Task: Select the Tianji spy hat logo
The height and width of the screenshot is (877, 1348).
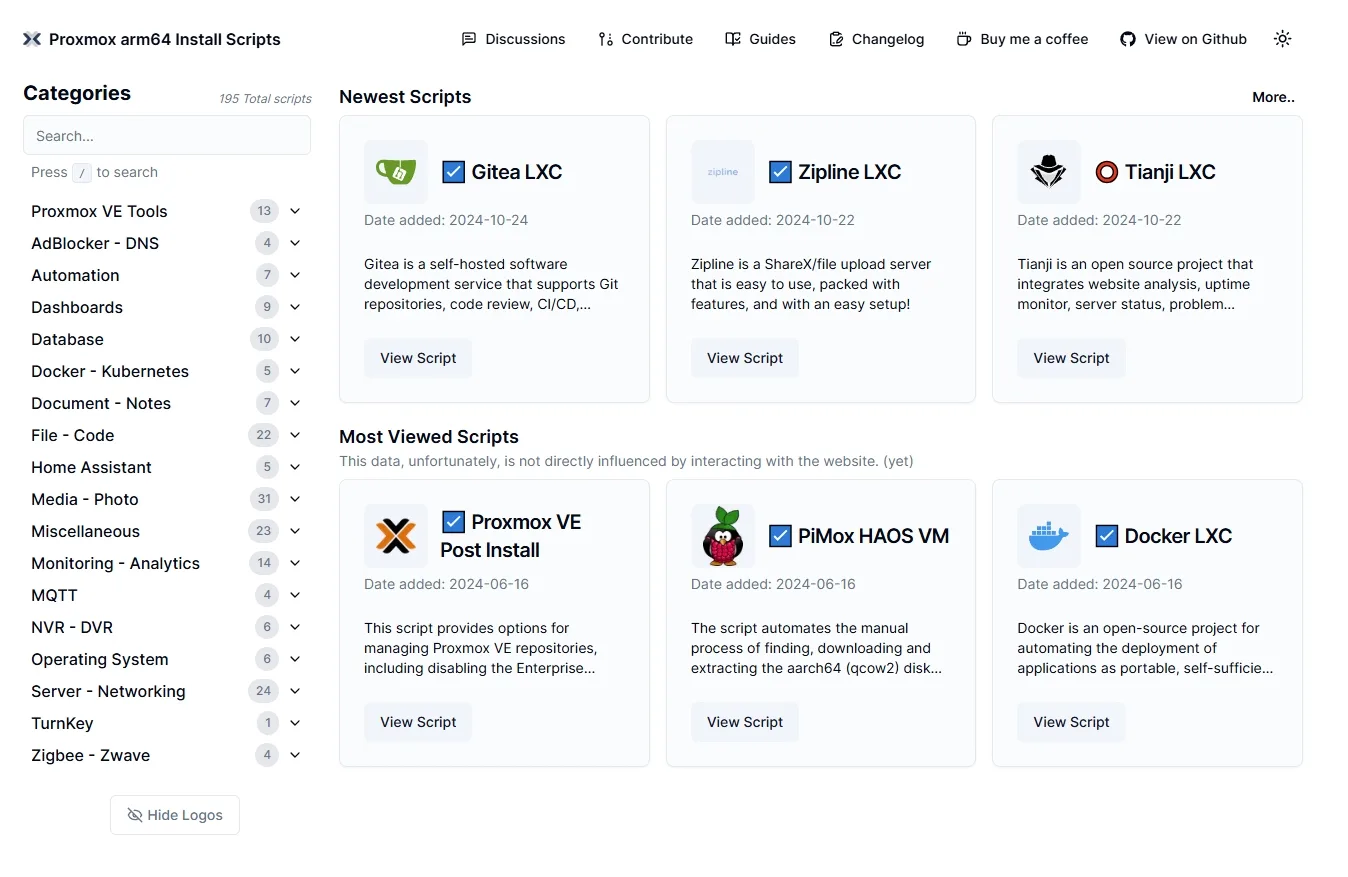Action: 1049,172
